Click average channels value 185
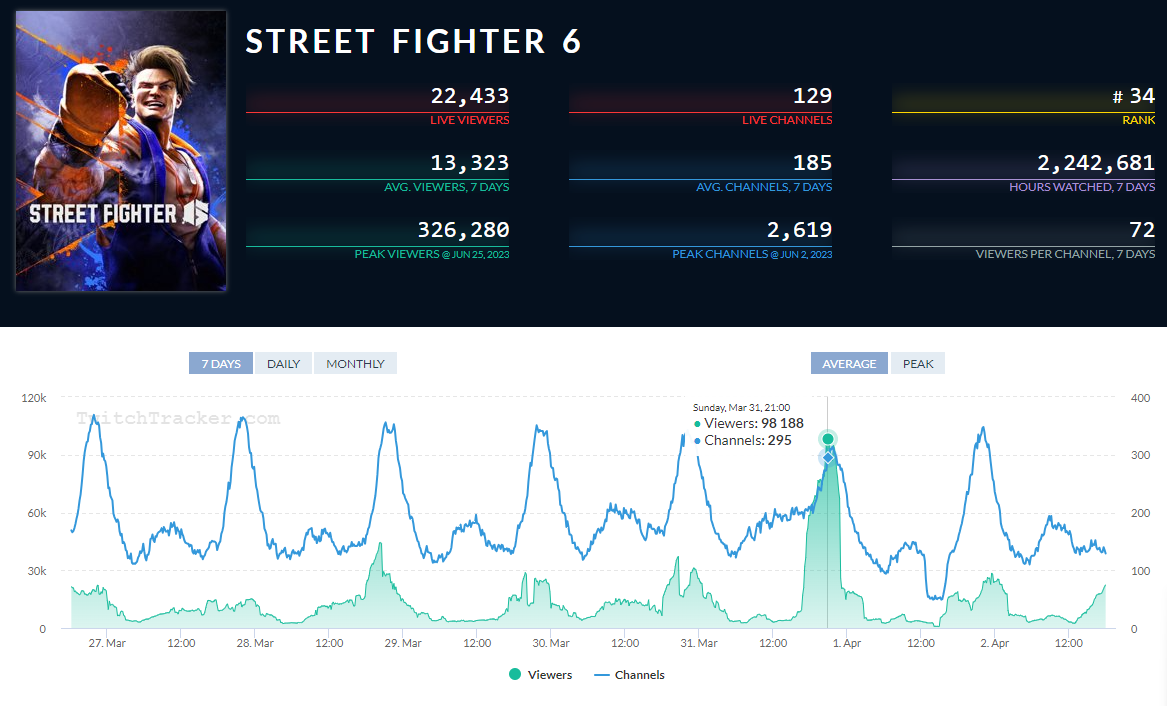Viewport: 1167px width, 706px height. tap(812, 163)
